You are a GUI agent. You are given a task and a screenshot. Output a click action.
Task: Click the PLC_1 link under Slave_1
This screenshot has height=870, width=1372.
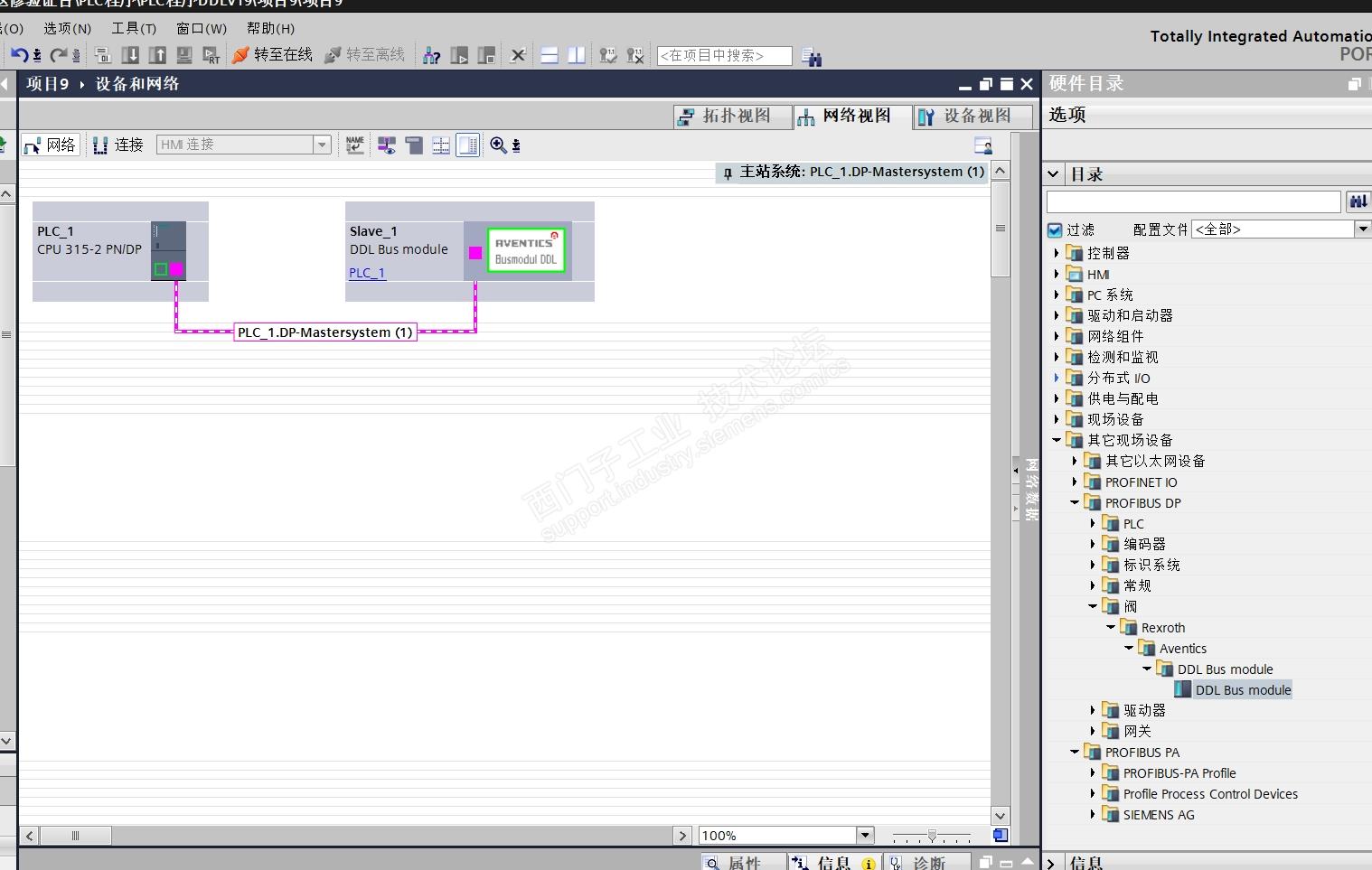(x=367, y=273)
